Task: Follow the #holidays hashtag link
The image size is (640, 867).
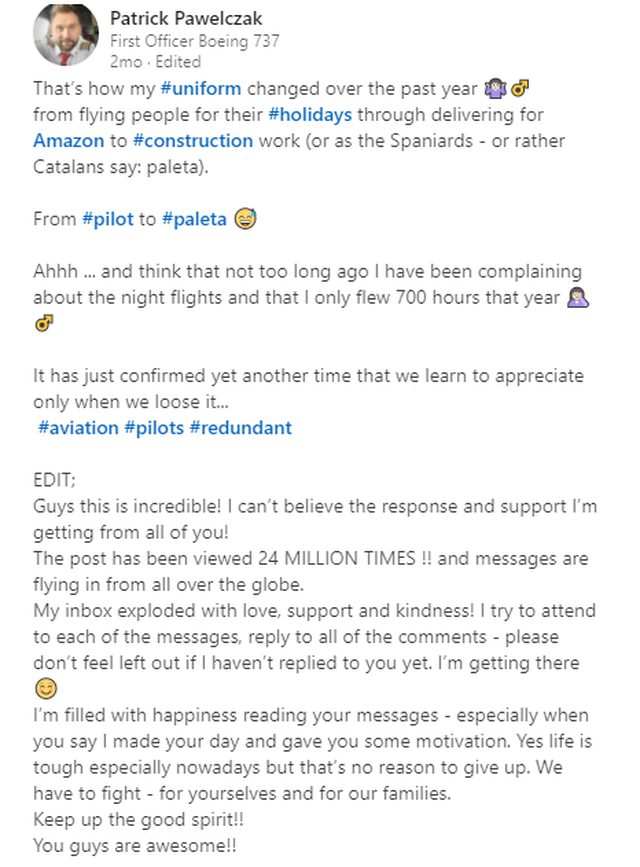Action: (310, 114)
